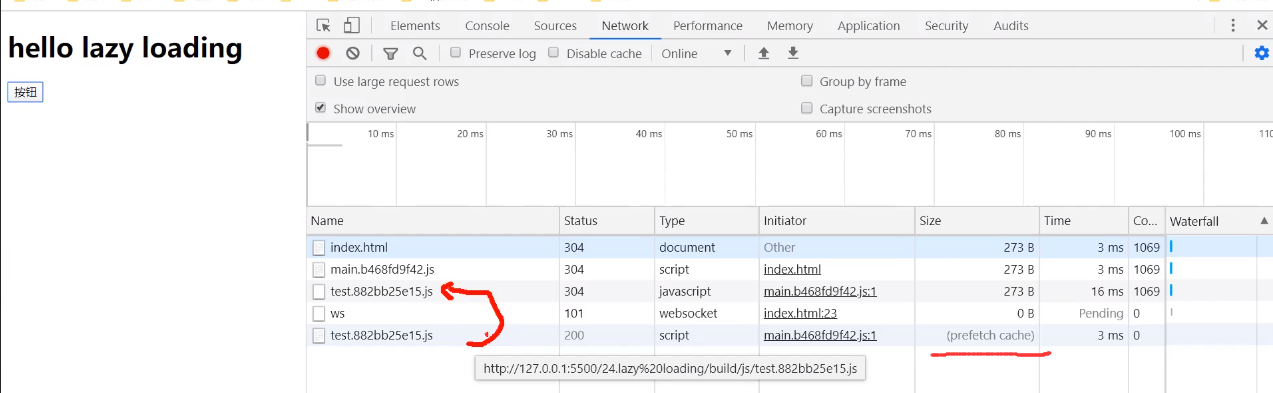Open DevTools three-dot customize menu

pyautogui.click(x=1233, y=26)
